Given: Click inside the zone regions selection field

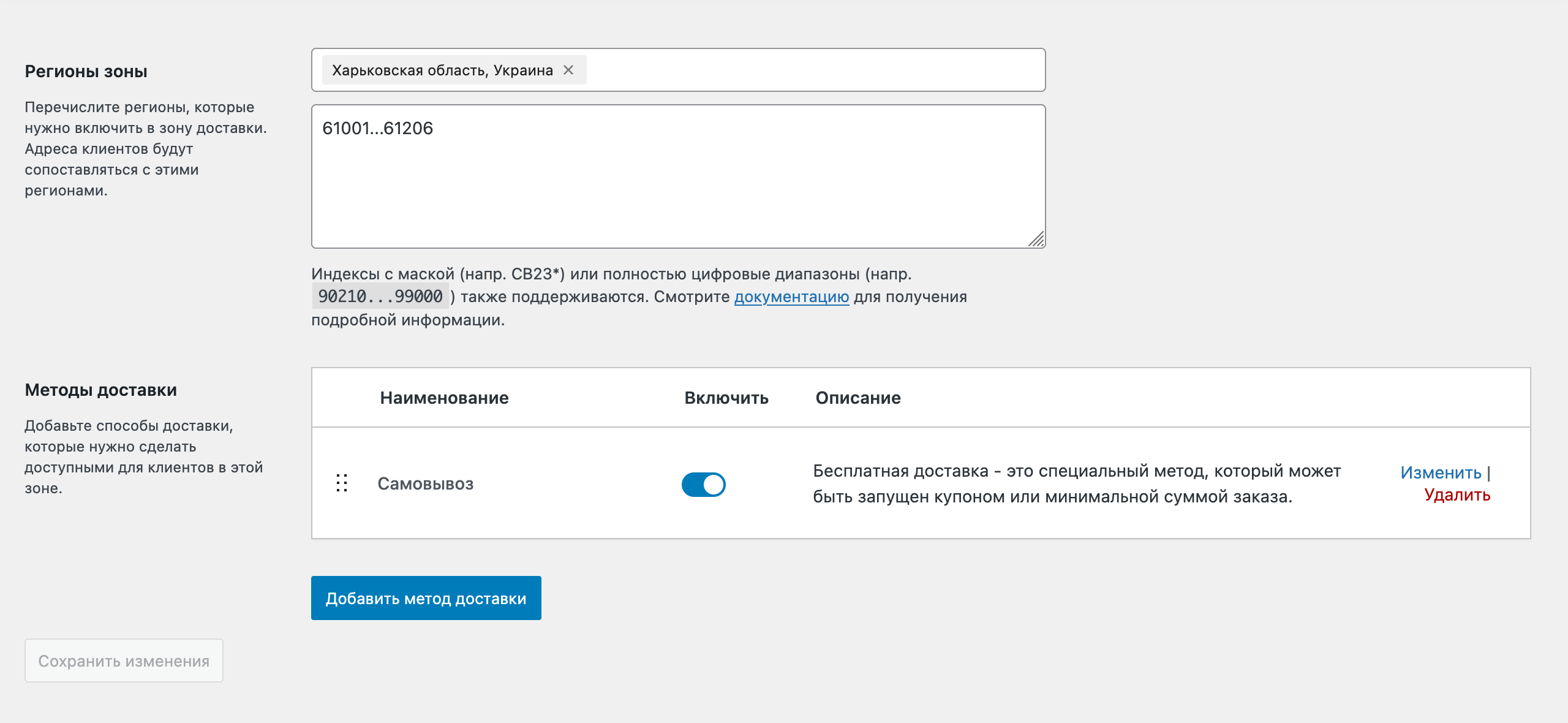Looking at the screenshot, I should 815,70.
